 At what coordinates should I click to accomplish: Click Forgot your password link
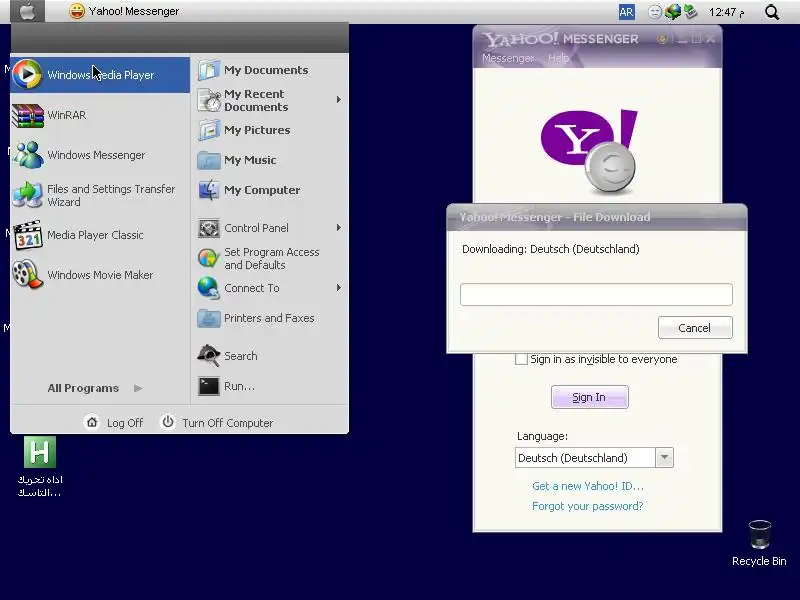point(588,506)
